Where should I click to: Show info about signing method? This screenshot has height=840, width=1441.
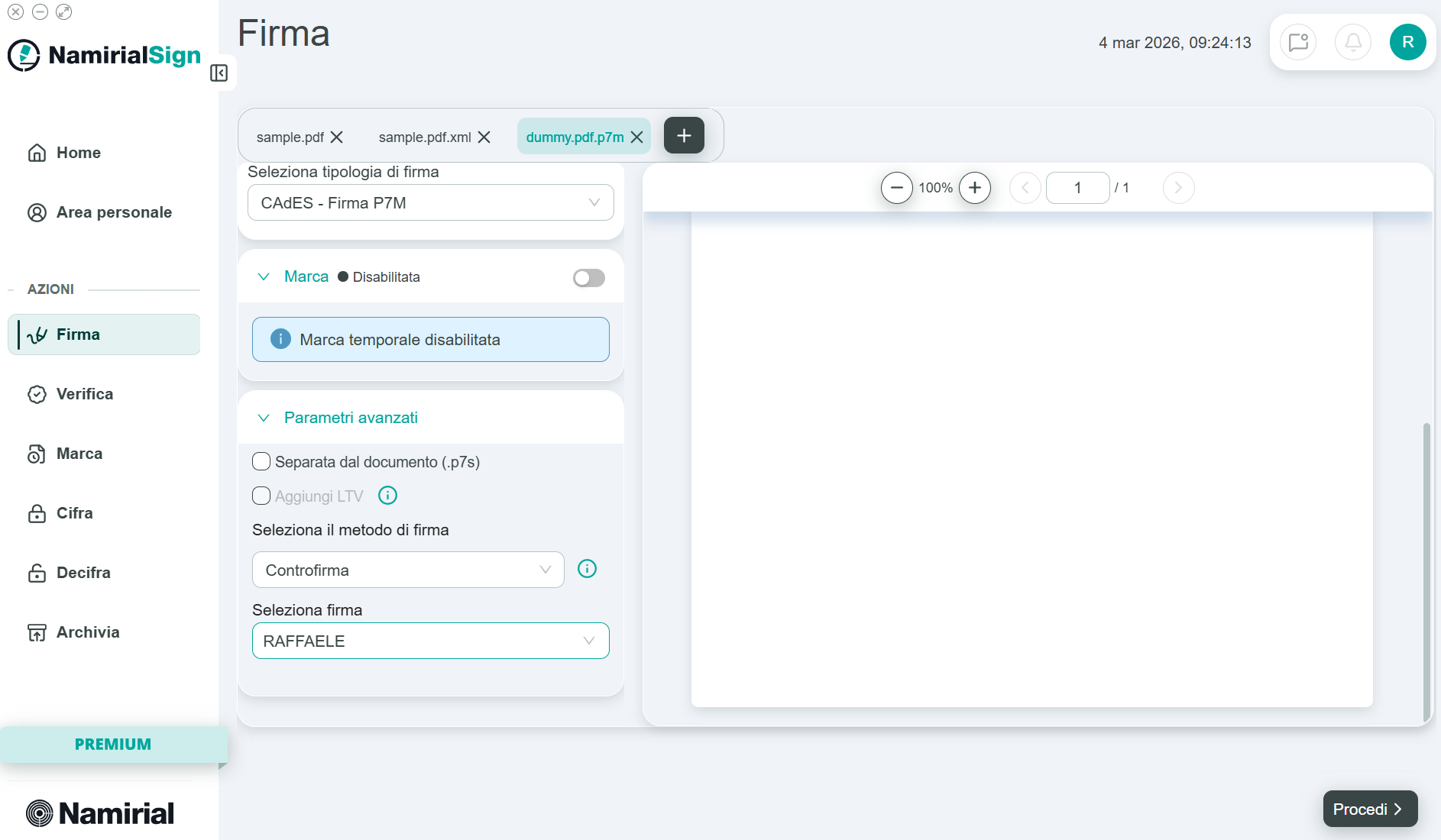point(587,569)
